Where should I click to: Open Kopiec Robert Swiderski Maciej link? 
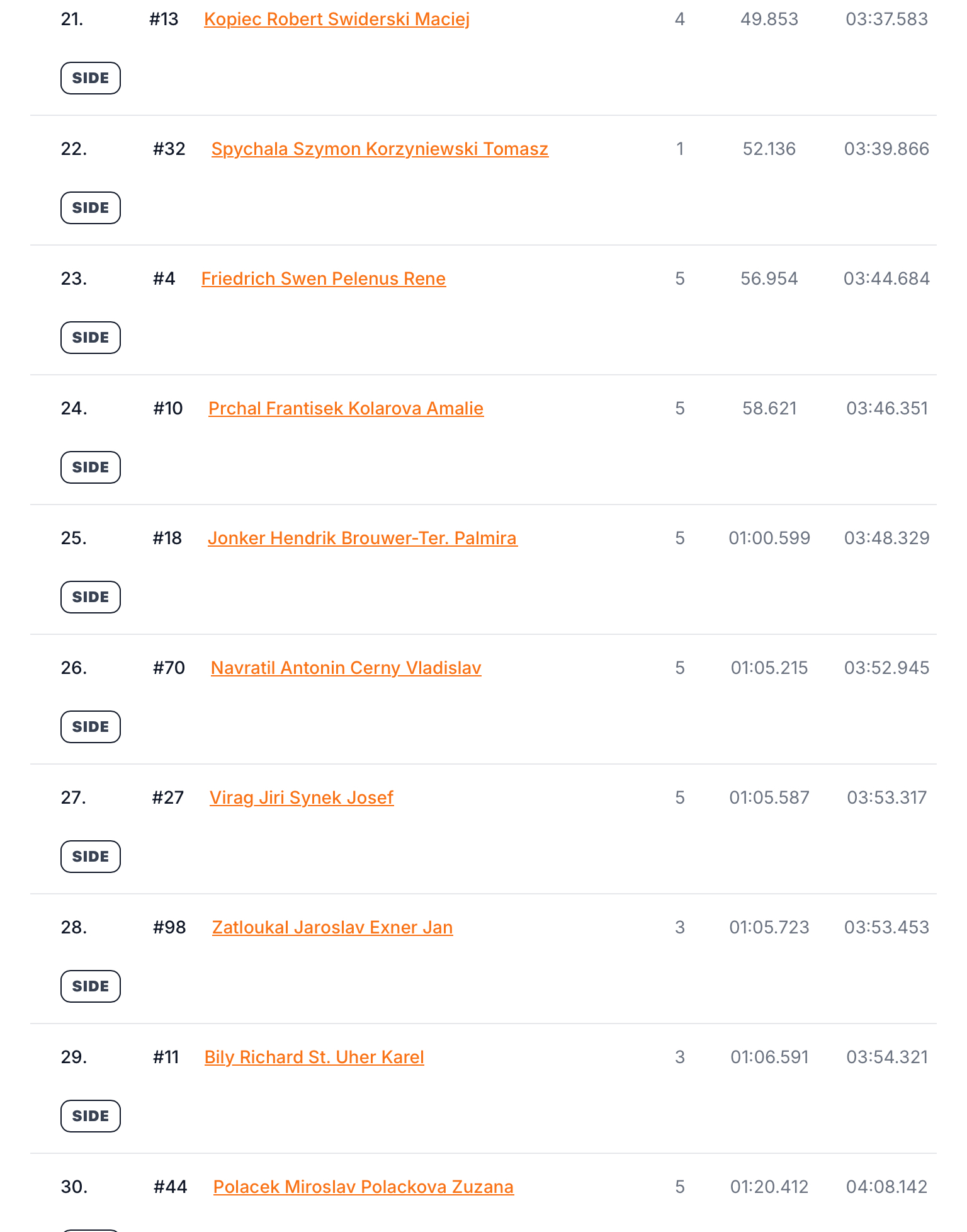pyautogui.click(x=337, y=20)
